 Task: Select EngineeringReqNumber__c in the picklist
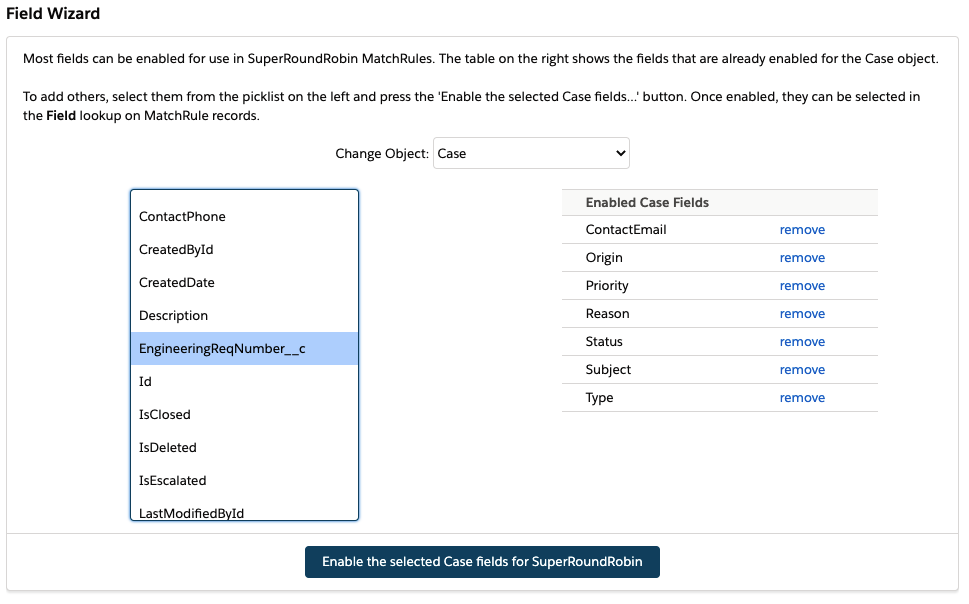pos(244,349)
